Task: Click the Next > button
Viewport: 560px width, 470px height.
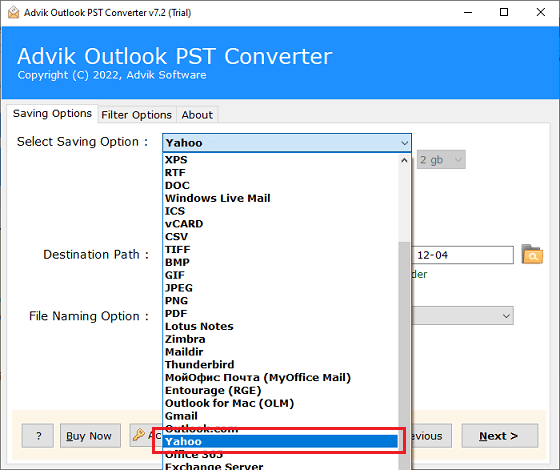Action: coord(500,436)
